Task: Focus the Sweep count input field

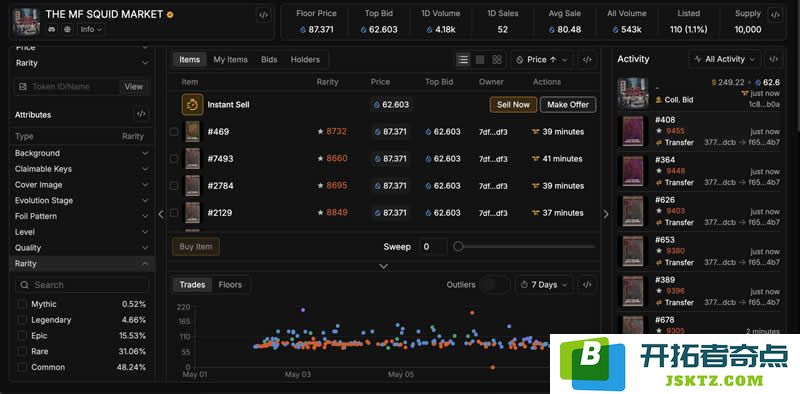Action: tap(433, 247)
